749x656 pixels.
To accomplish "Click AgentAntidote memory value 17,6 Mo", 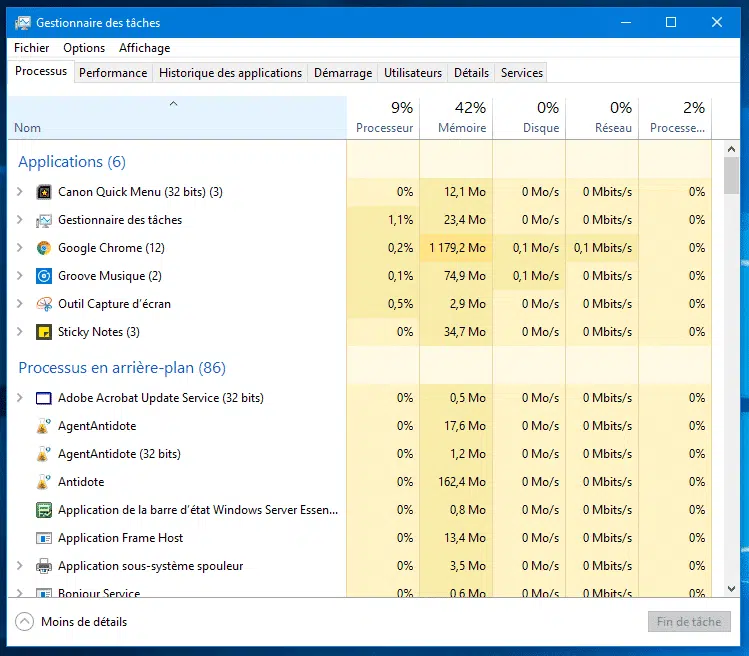I will point(465,426).
